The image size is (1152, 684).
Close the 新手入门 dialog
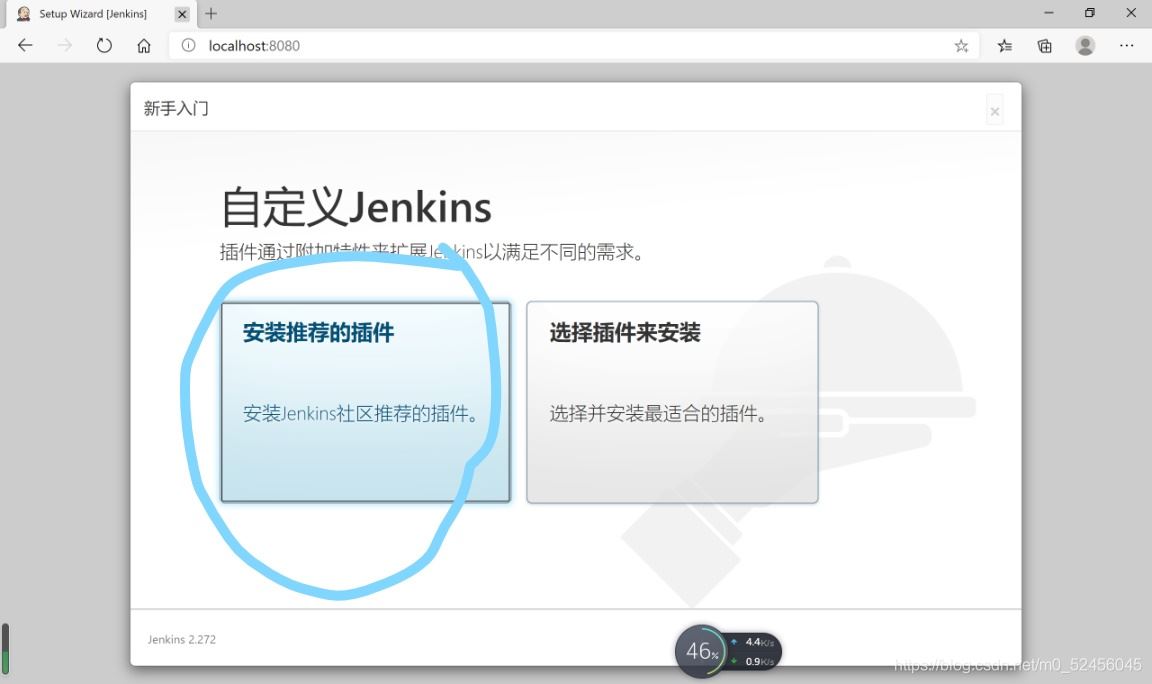pyautogui.click(x=995, y=111)
